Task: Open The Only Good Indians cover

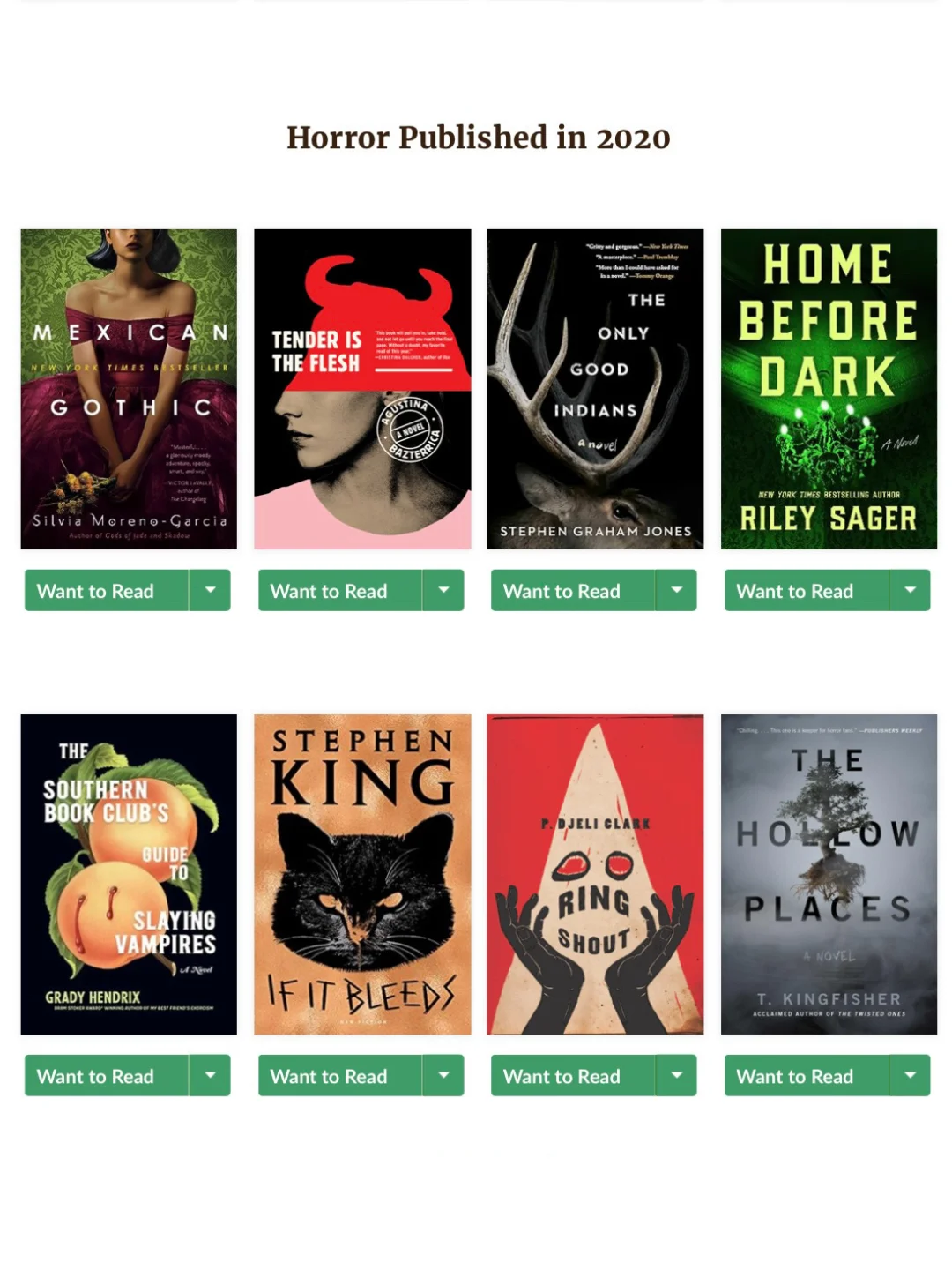Action: coord(595,389)
